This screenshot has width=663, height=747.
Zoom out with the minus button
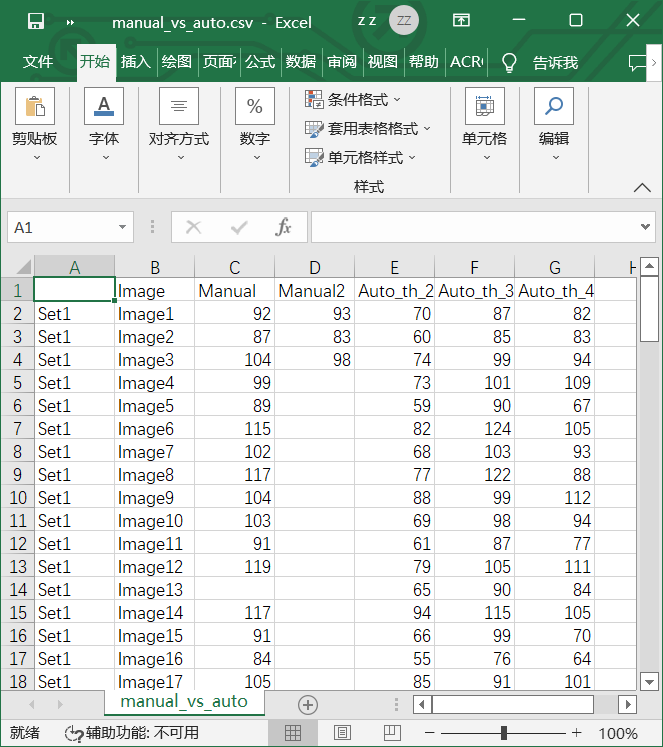[430, 733]
